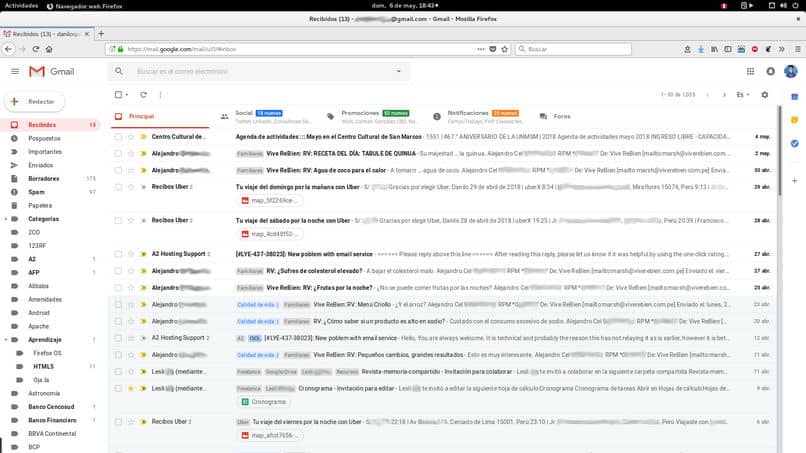Go to the previous page of emails
The width and height of the screenshot is (806, 453).
707,95
